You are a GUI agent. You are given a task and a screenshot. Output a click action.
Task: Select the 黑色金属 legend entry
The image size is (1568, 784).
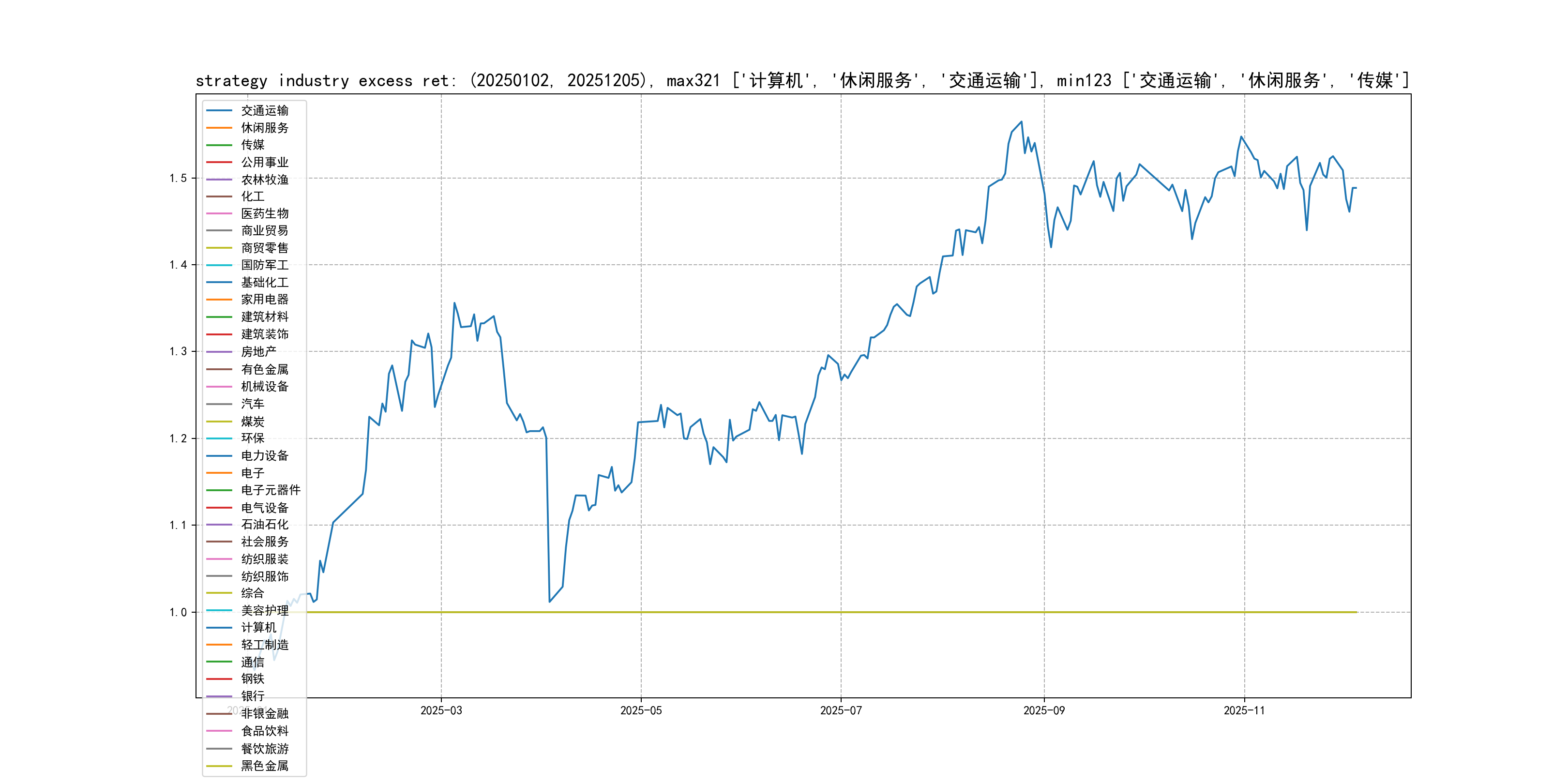tap(264, 766)
